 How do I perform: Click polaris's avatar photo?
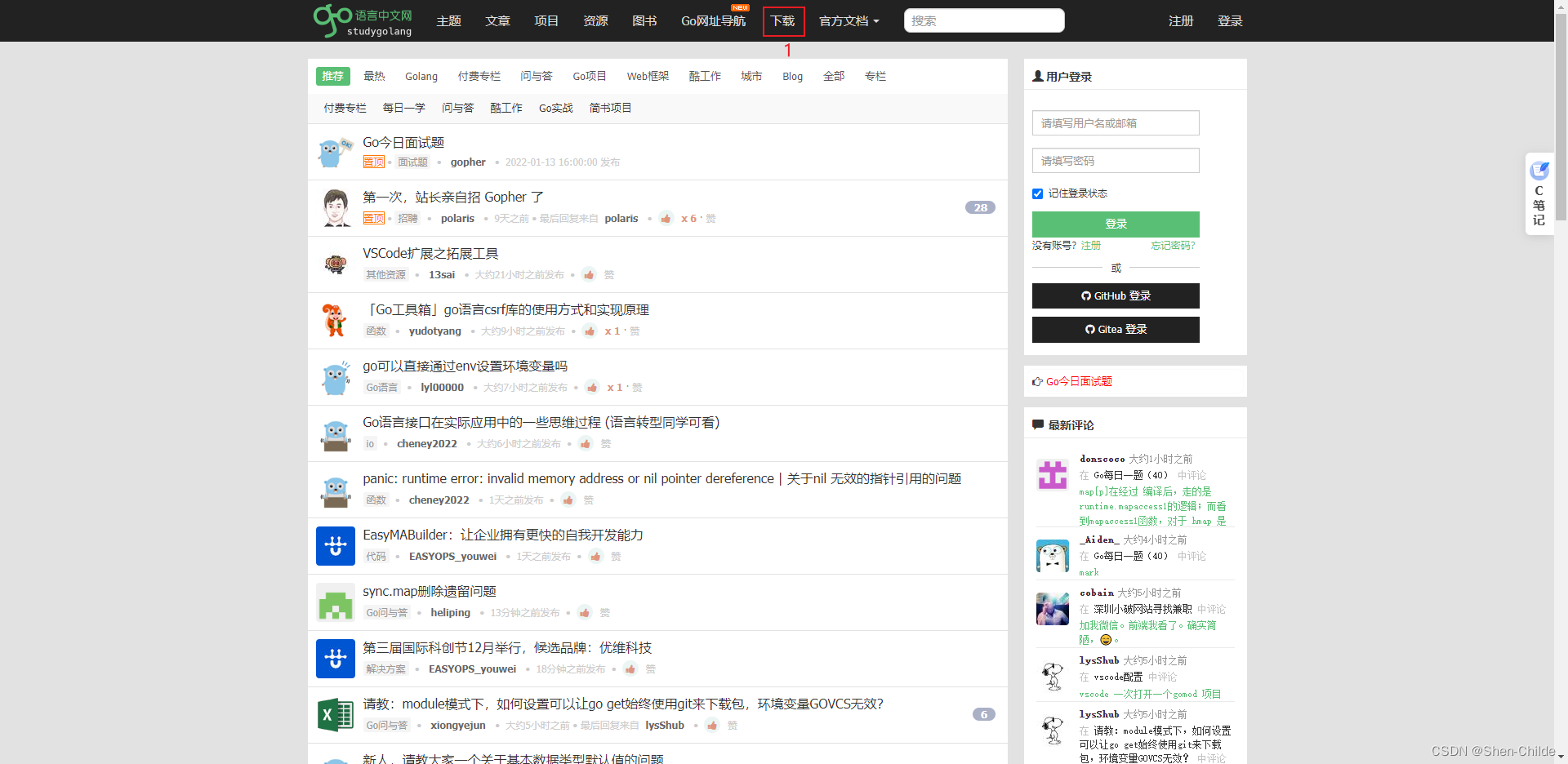(335, 207)
